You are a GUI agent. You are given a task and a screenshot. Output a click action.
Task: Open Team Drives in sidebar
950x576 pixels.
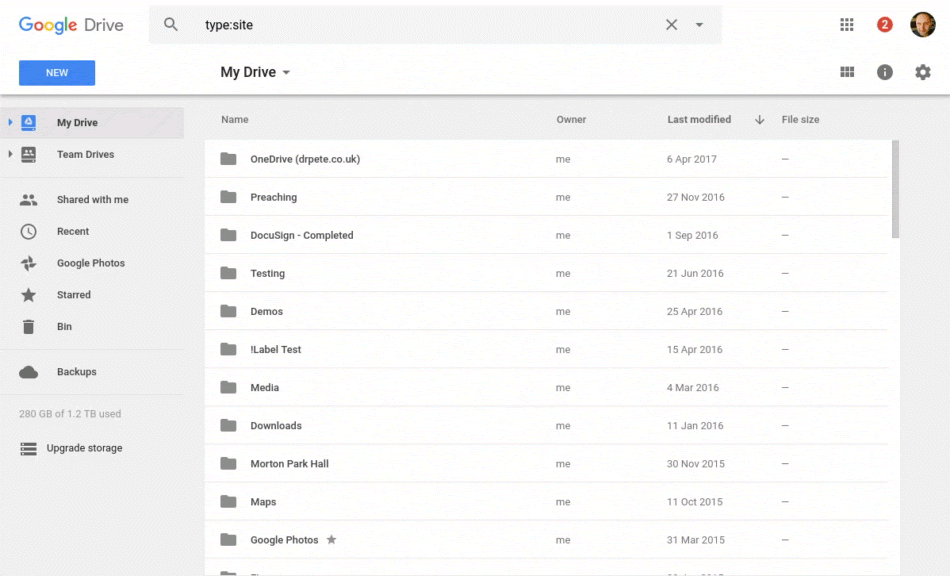[92, 154]
